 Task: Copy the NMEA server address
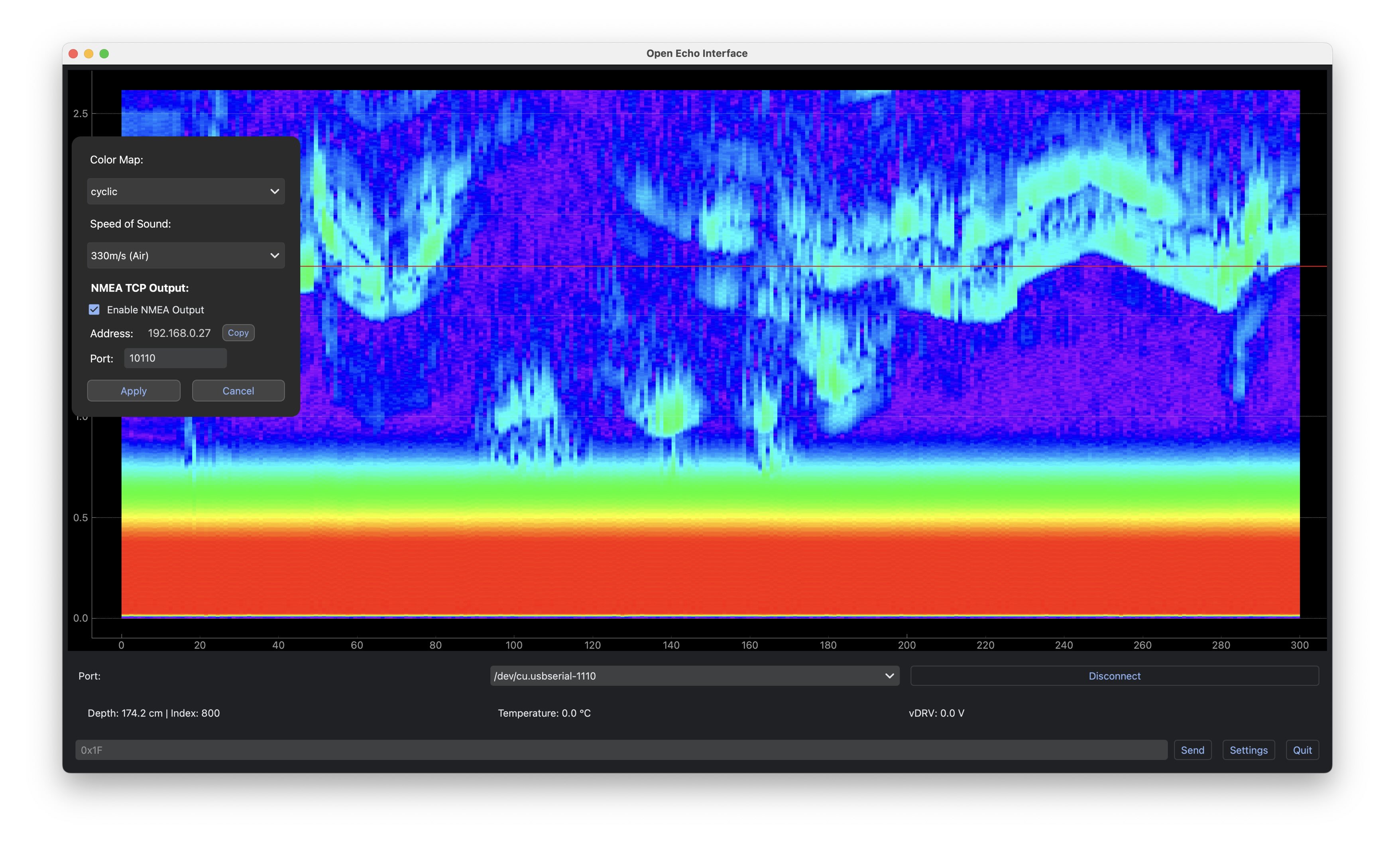[238, 332]
